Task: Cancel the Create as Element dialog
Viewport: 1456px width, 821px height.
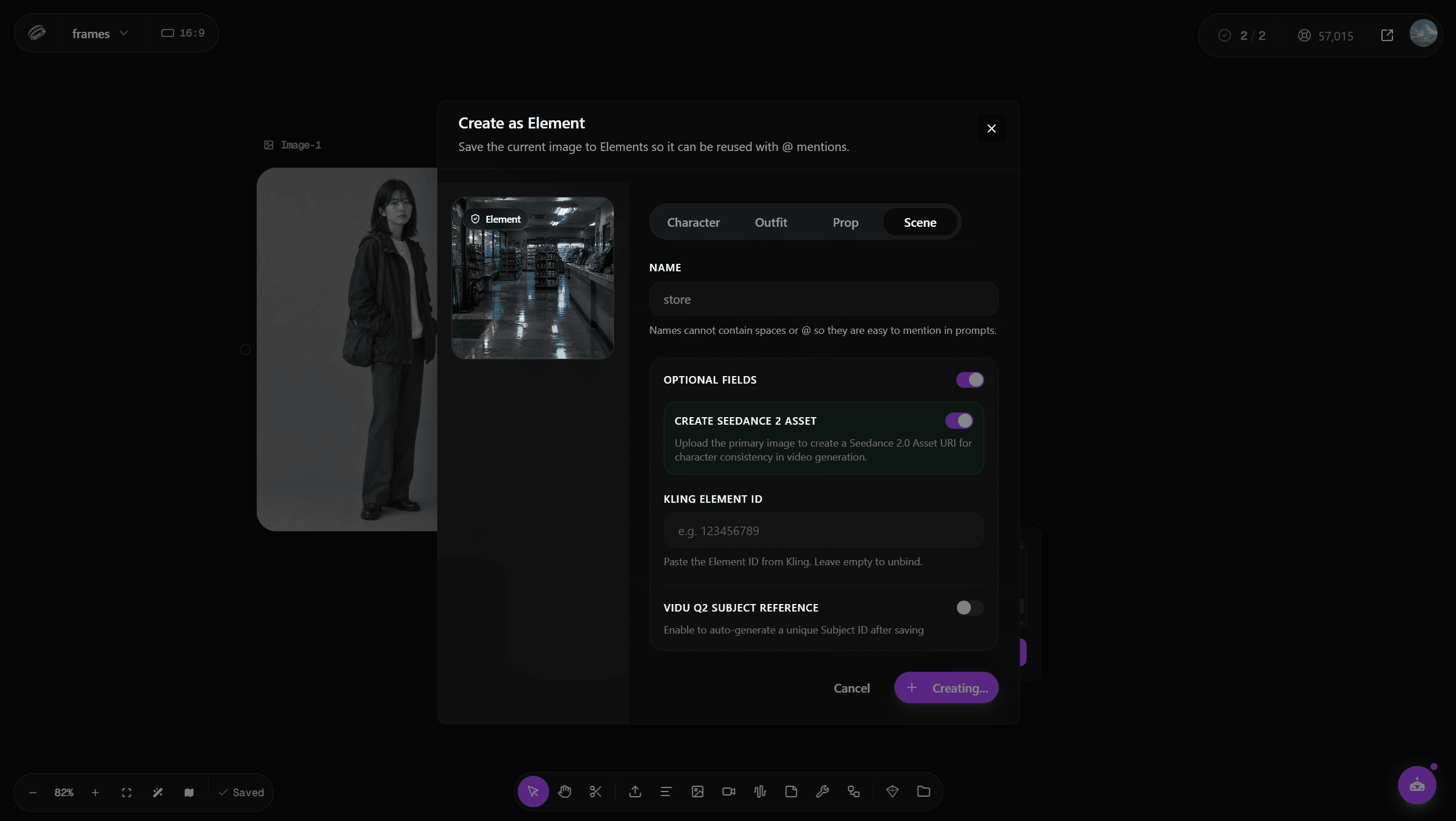Action: tap(851, 688)
